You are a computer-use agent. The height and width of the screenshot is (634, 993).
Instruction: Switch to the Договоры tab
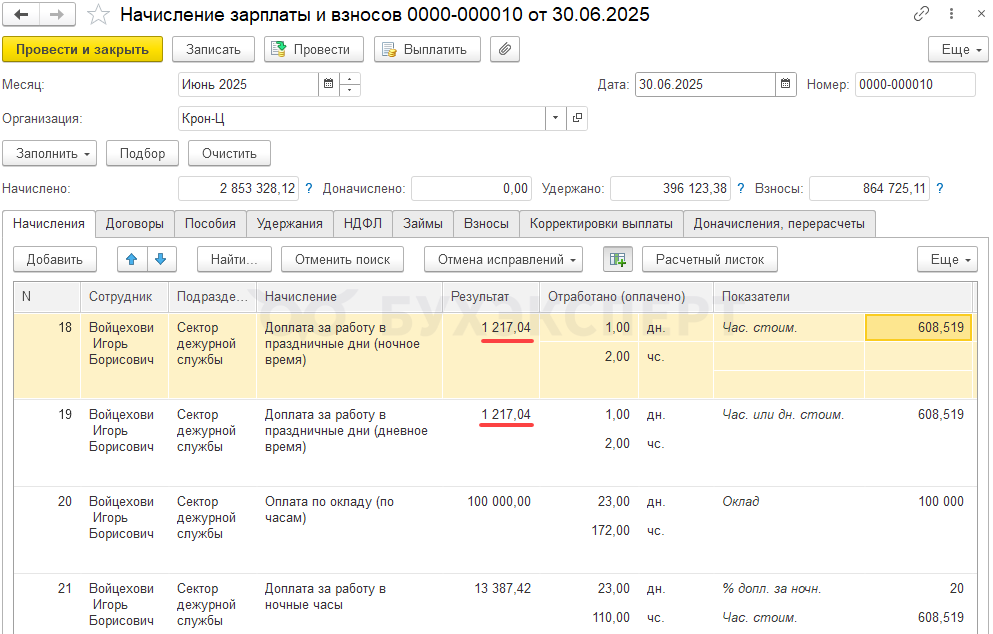pyautogui.click(x=134, y=224)
